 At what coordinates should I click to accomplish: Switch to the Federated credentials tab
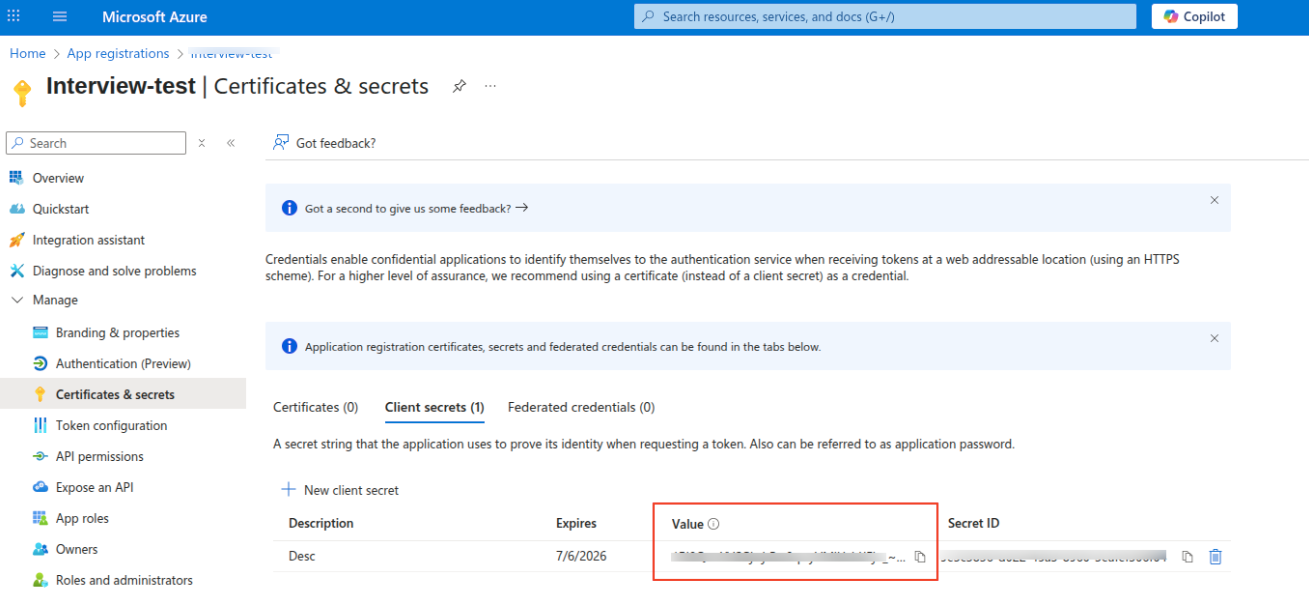pyautogui.click(x=581, y=407)
